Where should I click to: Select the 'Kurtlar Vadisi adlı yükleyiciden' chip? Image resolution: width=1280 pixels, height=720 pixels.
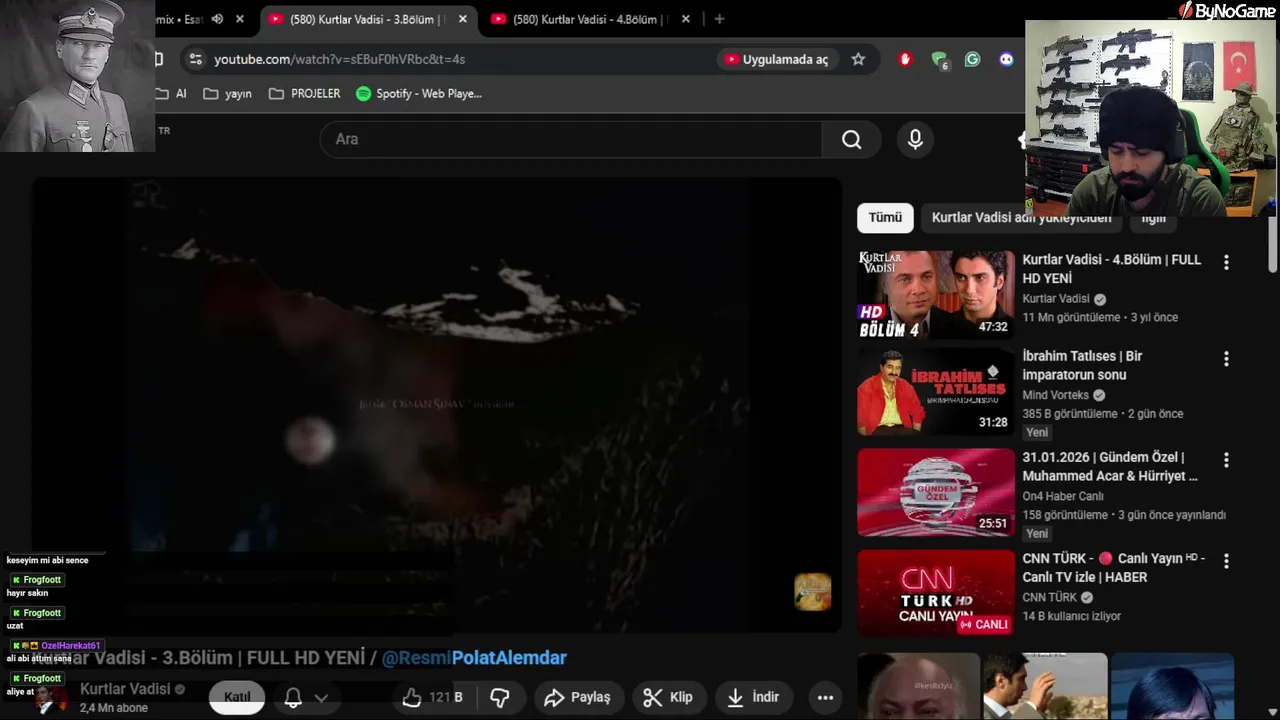coord(1021,217)
